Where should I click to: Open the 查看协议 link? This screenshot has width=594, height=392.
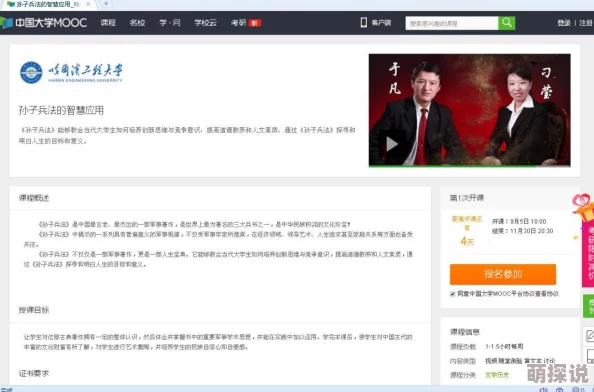tap(546, 294)
